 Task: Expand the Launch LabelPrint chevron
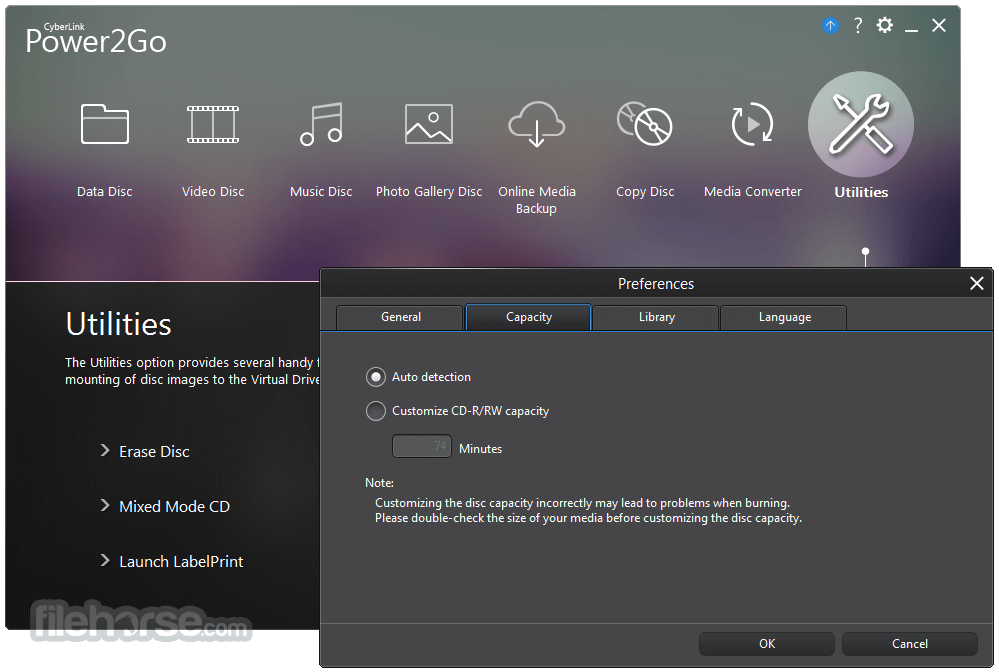[x=105, y=561]
